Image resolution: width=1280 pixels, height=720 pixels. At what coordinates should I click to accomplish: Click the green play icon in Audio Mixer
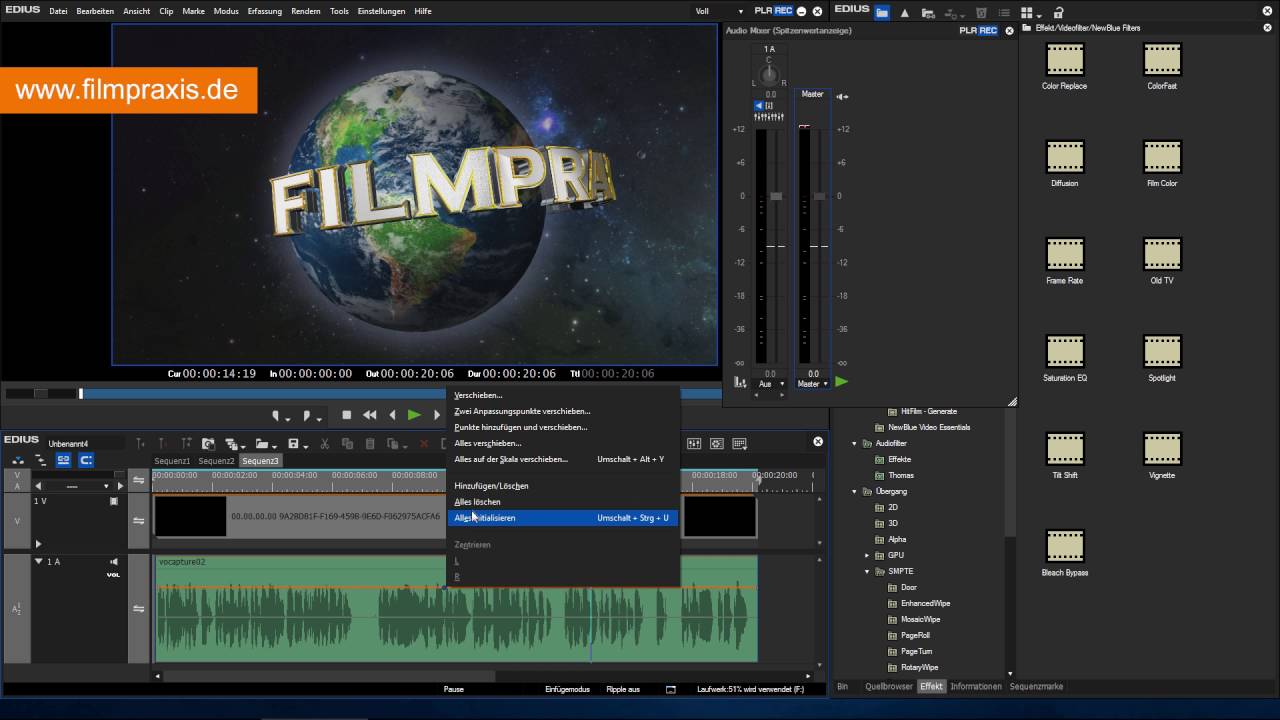[x=841, y=382]
